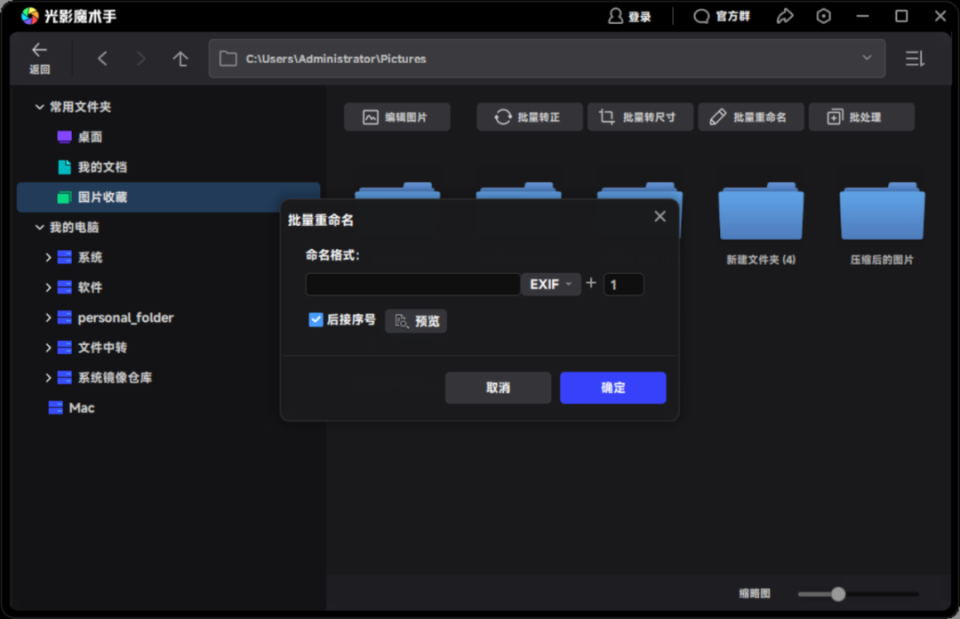Screen dimensions: 960x619
Task: Confirm renaming with the 确定 button
Action: (612, 388)
